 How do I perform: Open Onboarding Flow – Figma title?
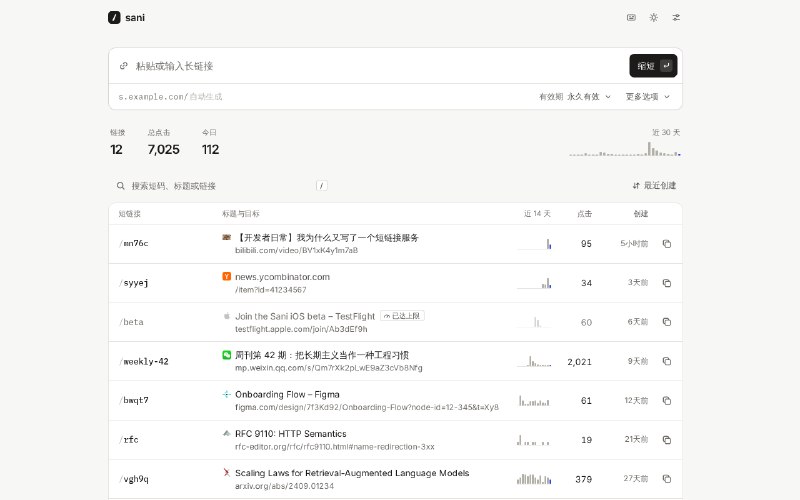[x=287, y=394]
